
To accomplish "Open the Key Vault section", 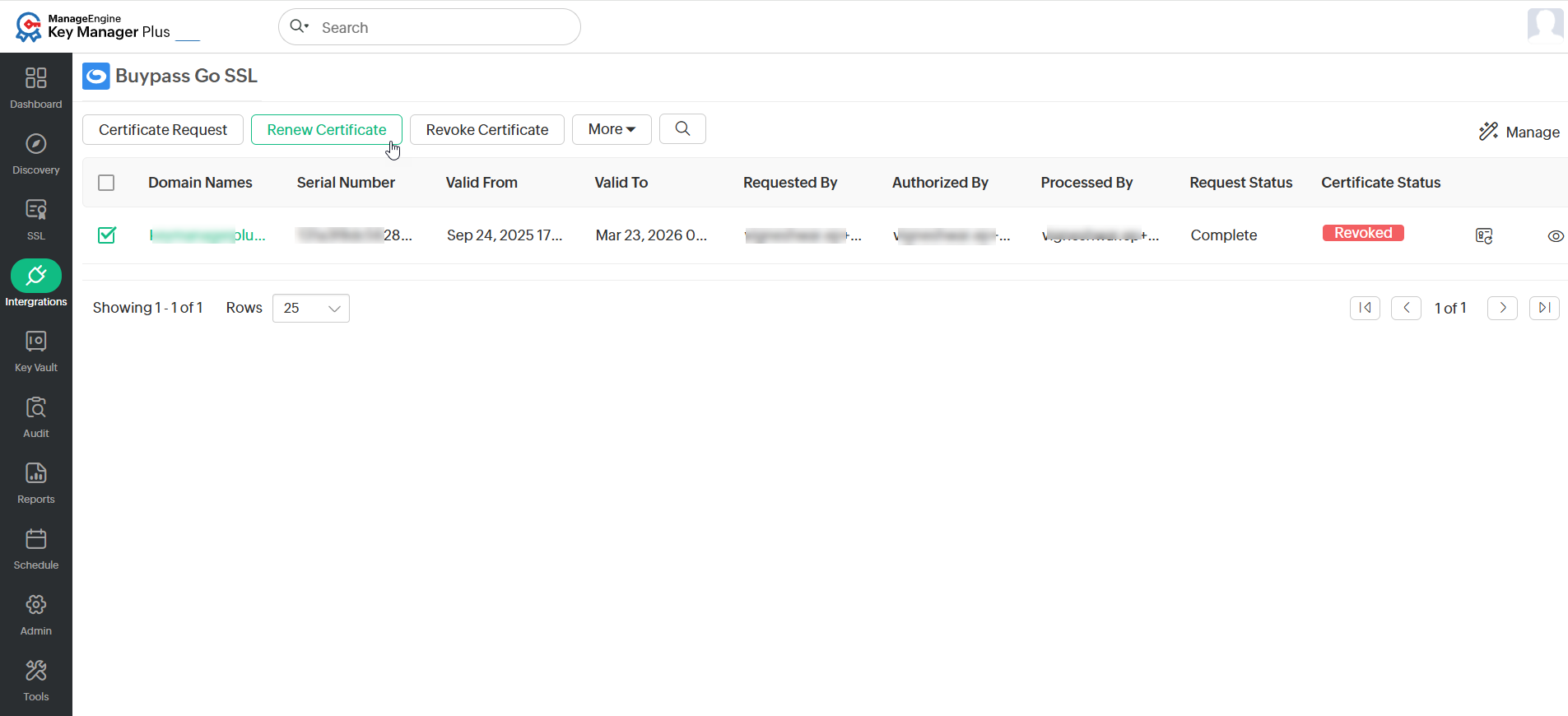I will tap(36, 351).
